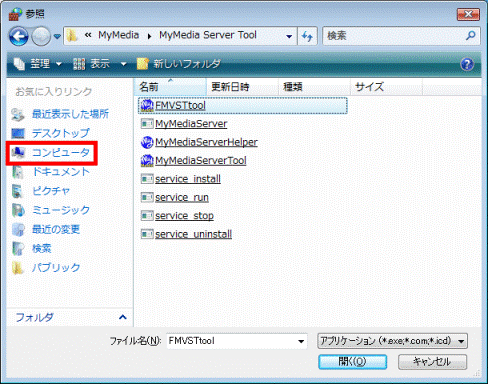Click the 最近表示した場所 icon
The width and height of the screenshot is (488, 384).
click(x=18, y=115)
